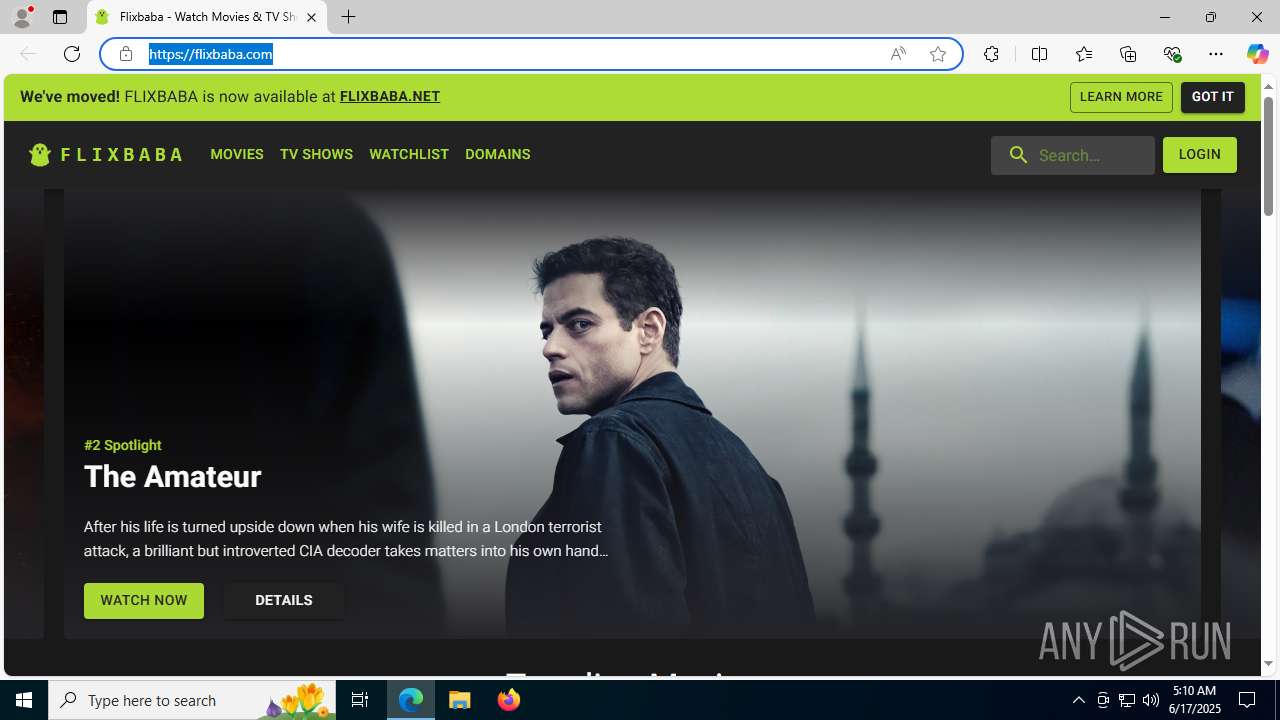The height and width of the screenshot is (720, 1280).
Task: Open File Explorer on taskbar
Action: [460, 700]
